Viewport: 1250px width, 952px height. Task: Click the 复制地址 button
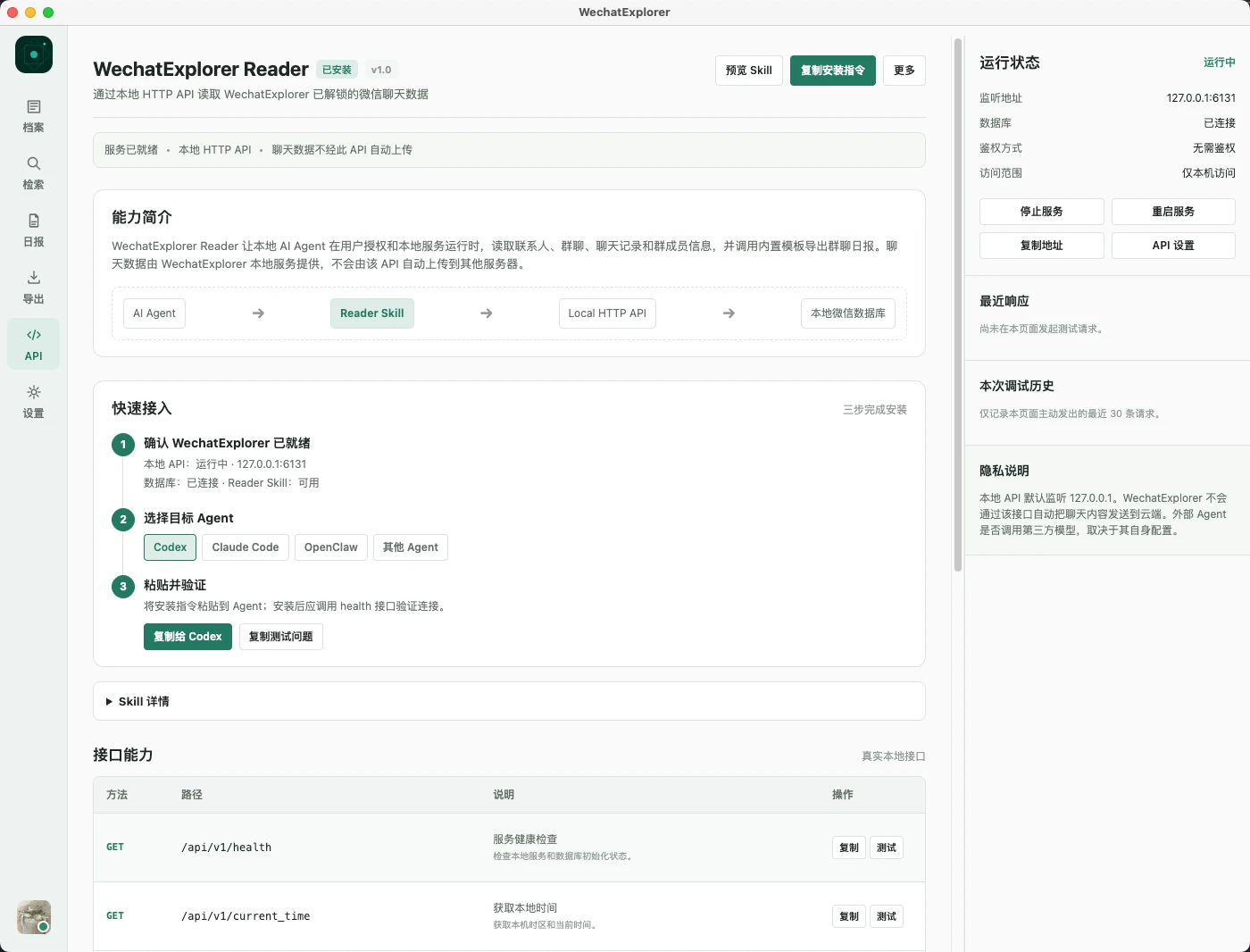1042,246
